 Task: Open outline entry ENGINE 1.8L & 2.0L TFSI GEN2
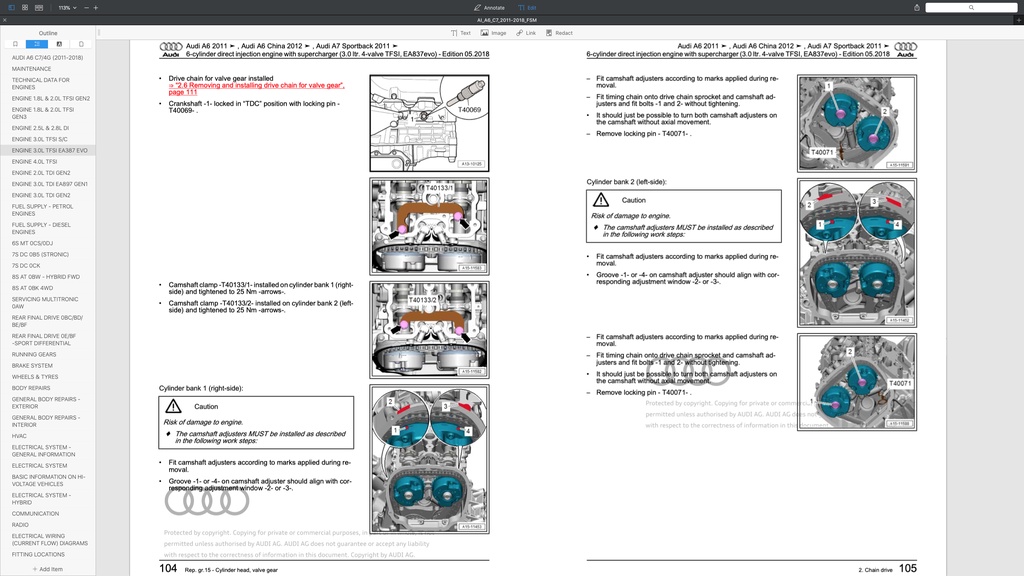click(x=50, y=99)
